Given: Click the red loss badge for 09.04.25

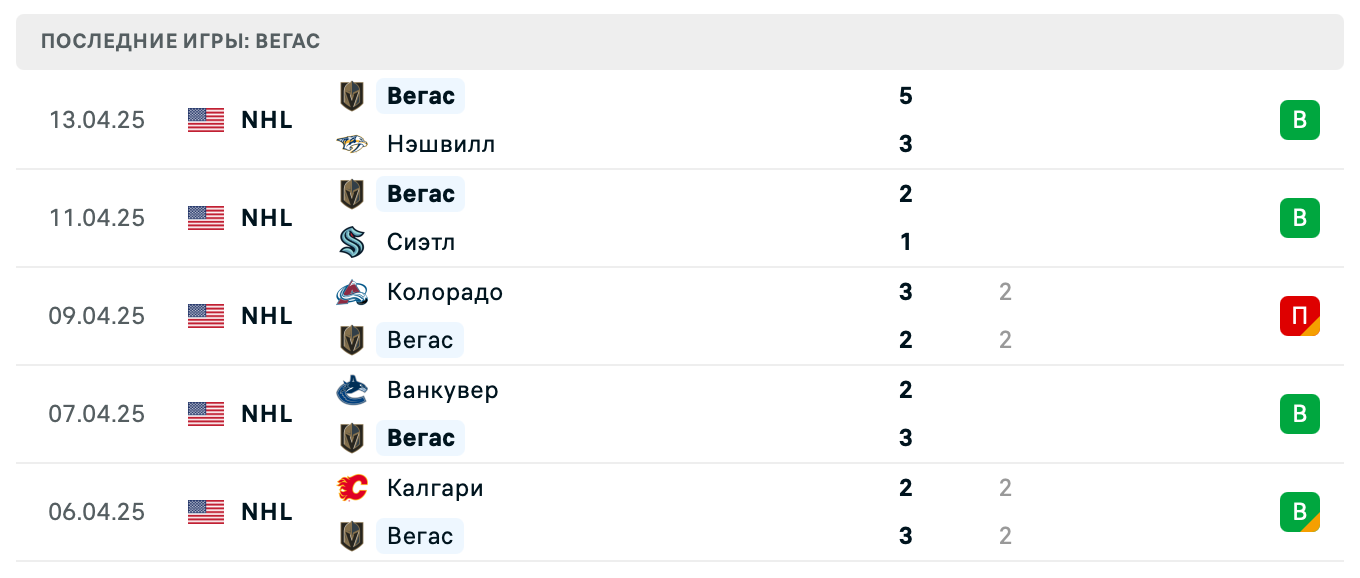Looking at the screenshot, I should 1300,316.
